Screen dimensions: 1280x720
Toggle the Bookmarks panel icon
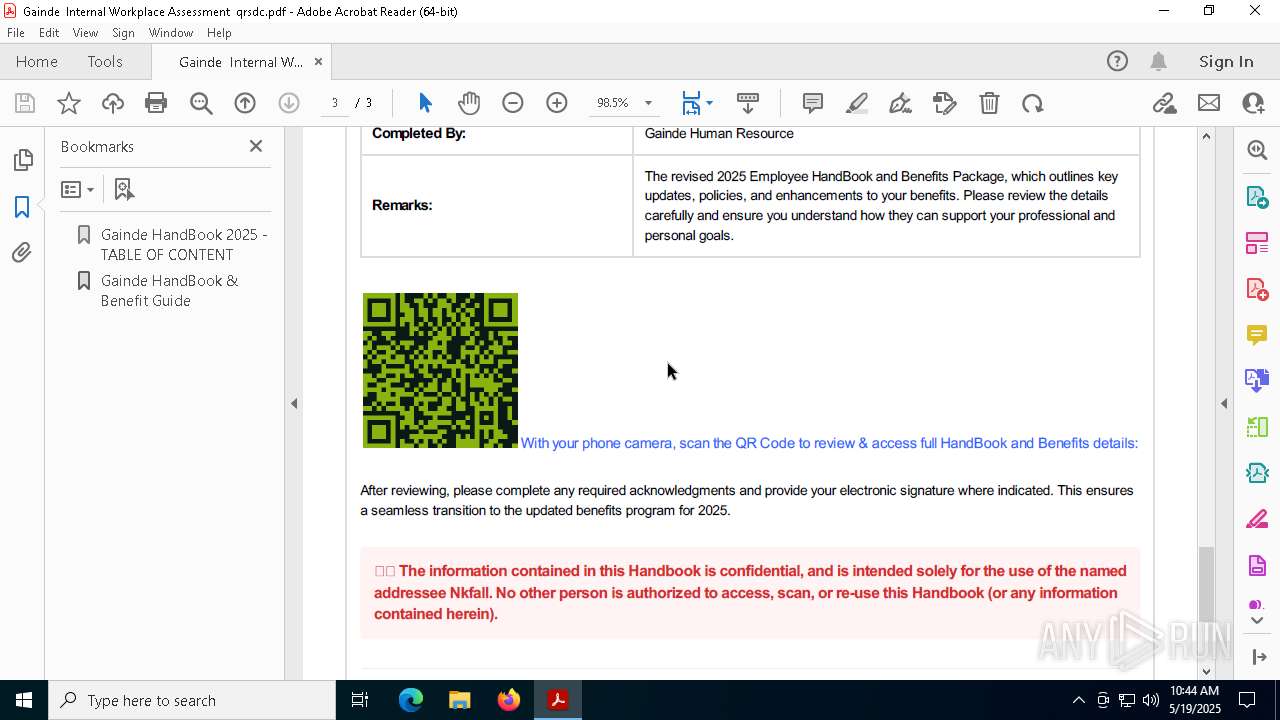pos(22,207)
